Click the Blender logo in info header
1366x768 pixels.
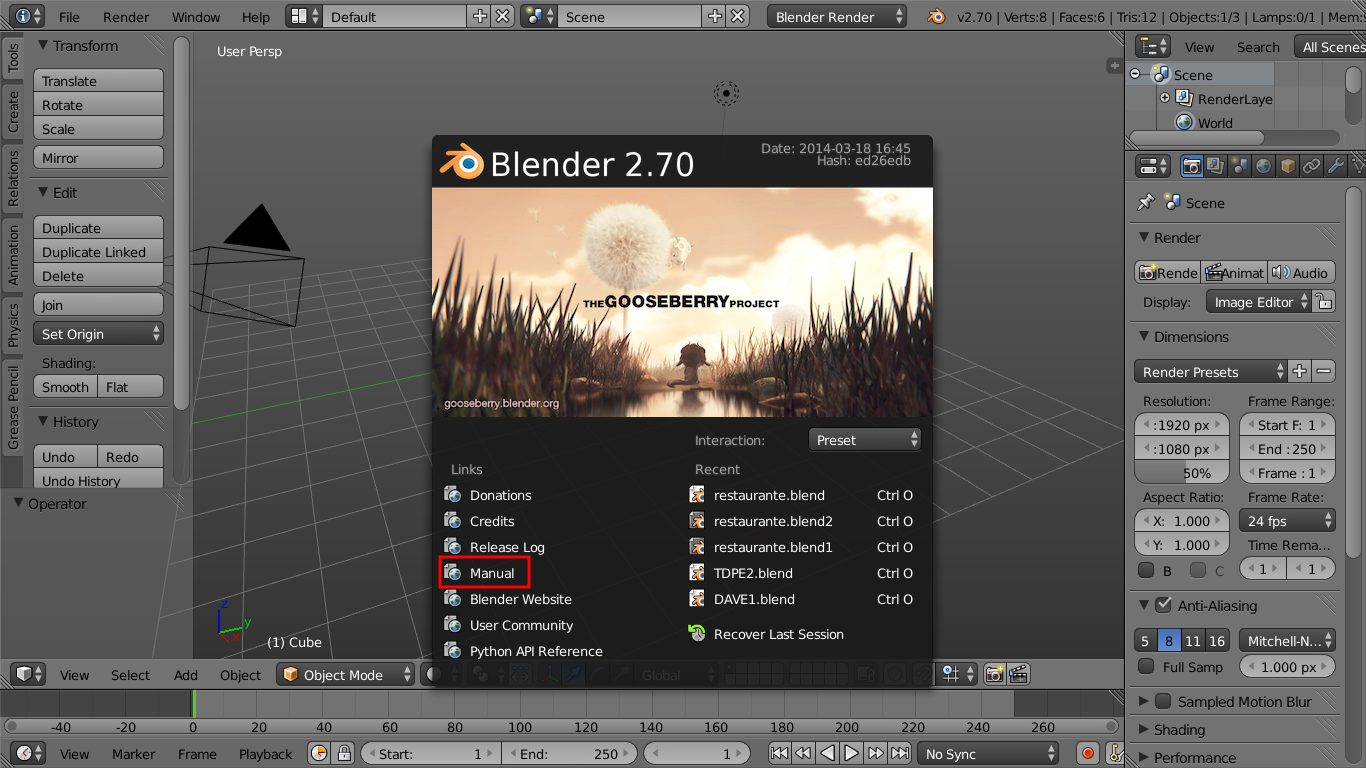click(936, 17)
